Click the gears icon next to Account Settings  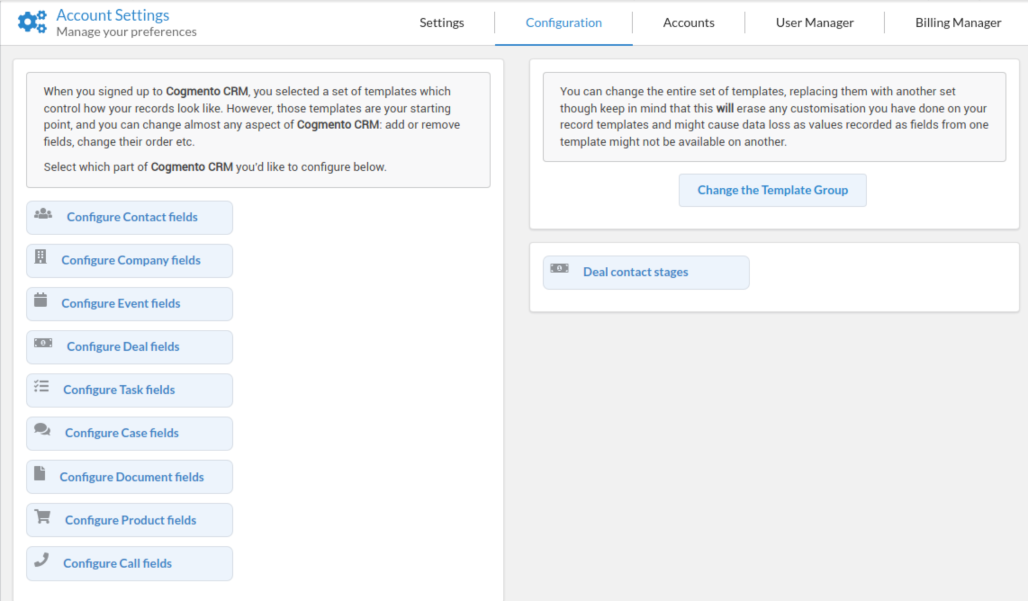(33, 20)
